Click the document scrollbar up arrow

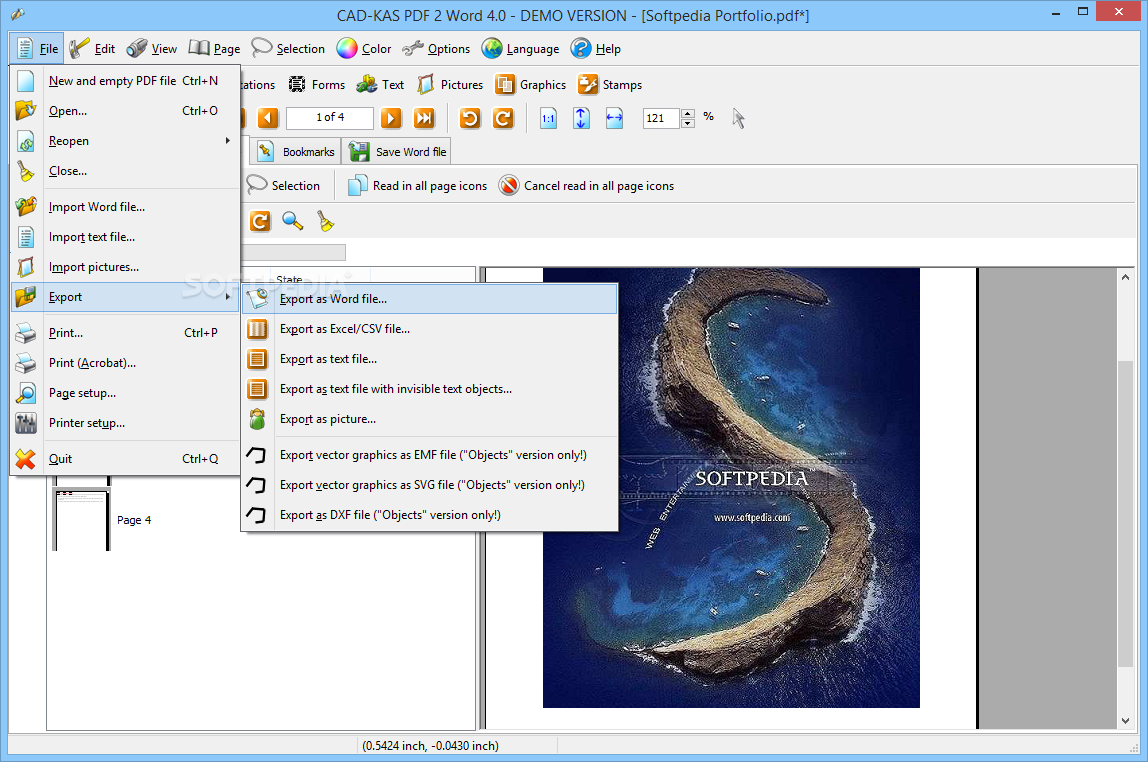point(1125,277)
